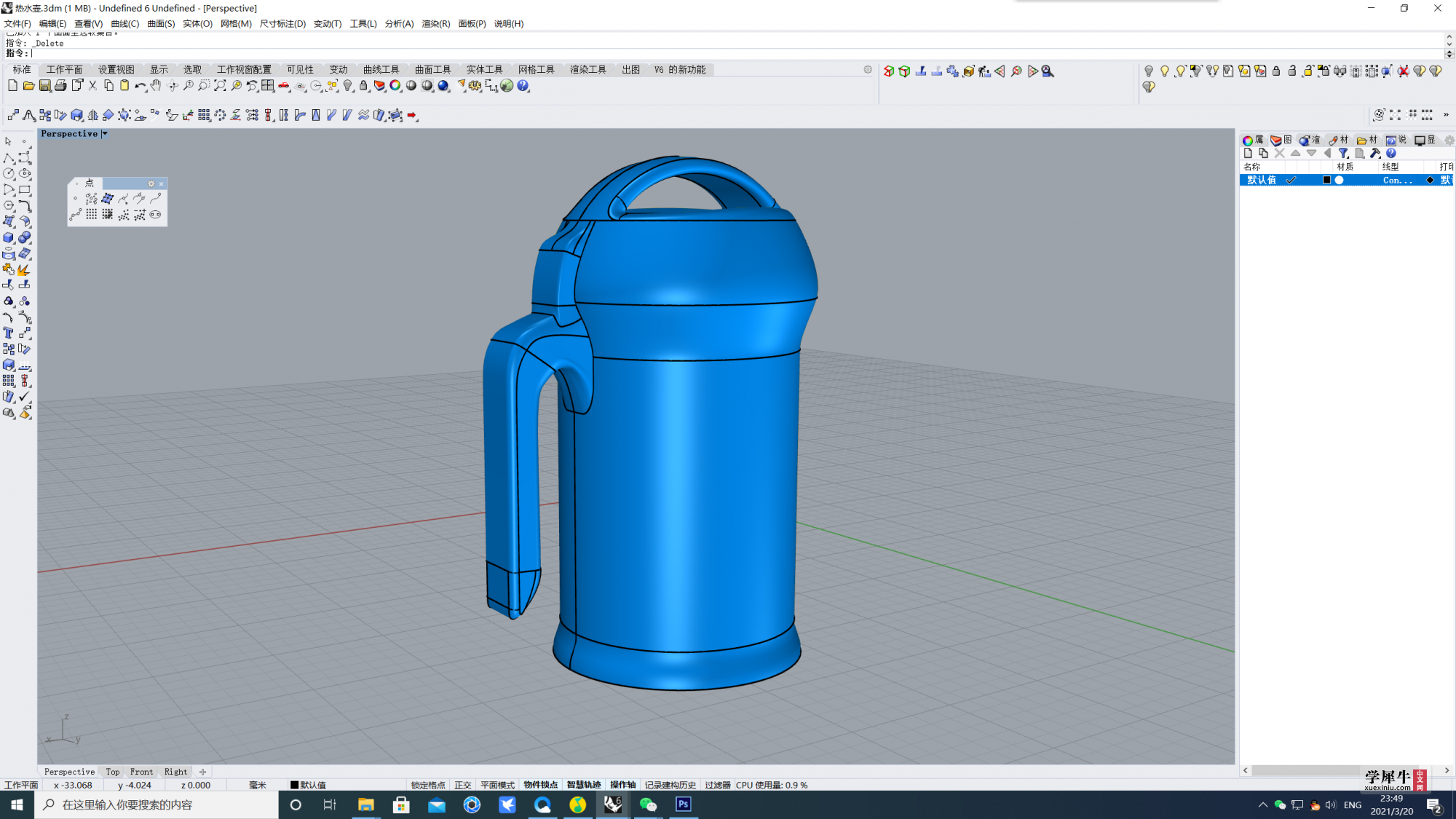Open the right panel gear options
The width and height of the screenshot is (1456, 819).
point(1449,140)
